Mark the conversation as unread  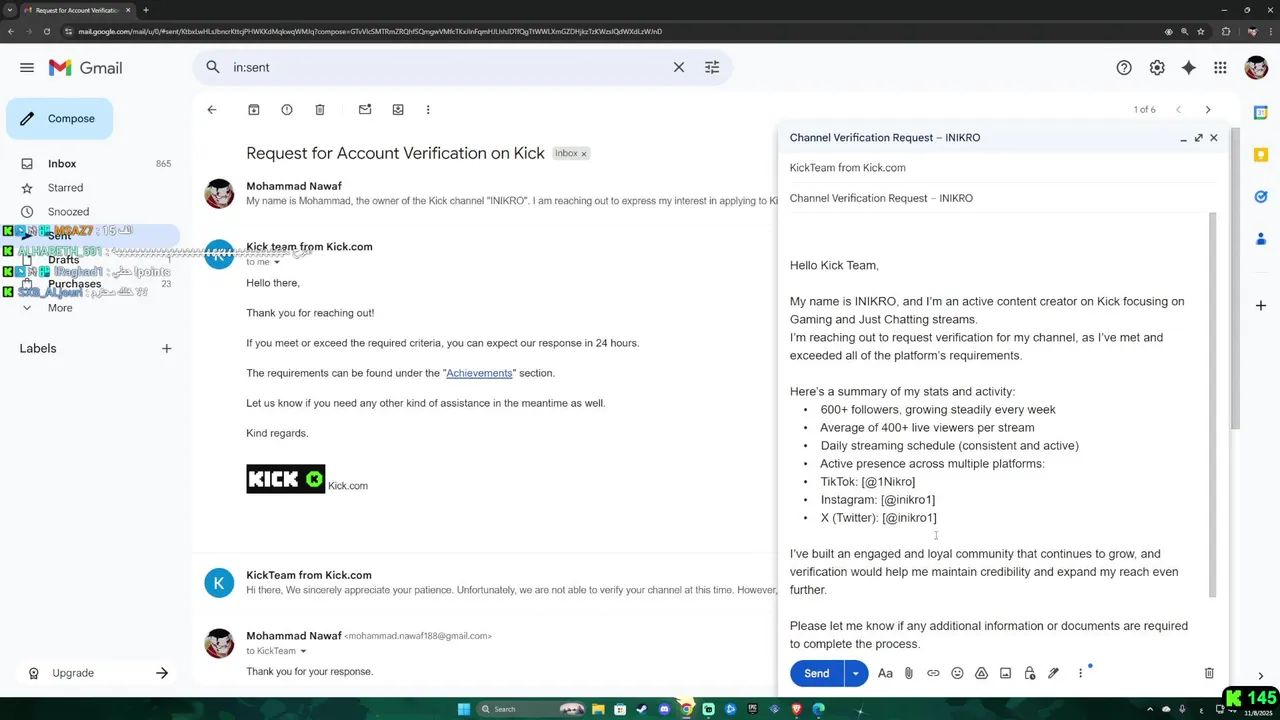point(365,110)
